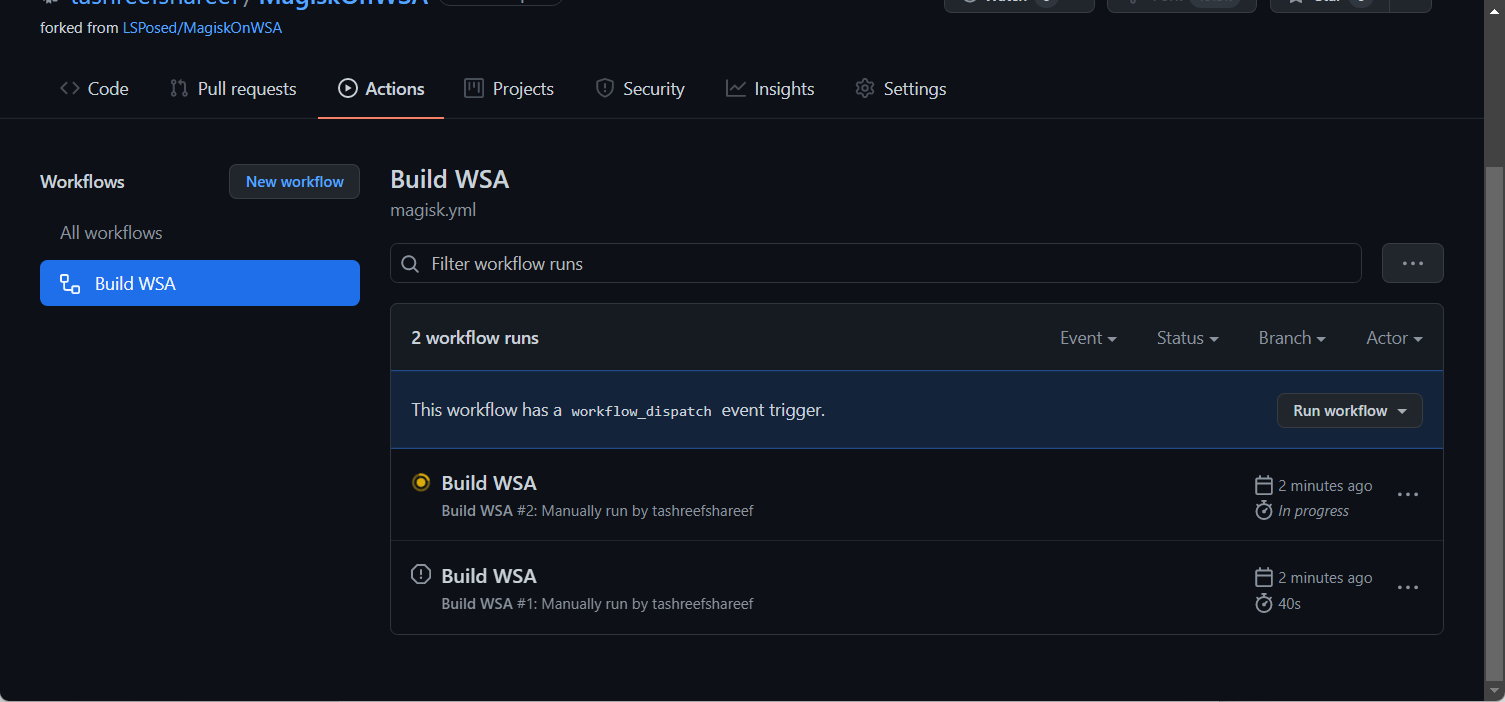Image resolution: width=1505 pixels, height=702 pixels.
Task: Click the in-progress status icon for run #2
Action: click(x=421, y=483)
